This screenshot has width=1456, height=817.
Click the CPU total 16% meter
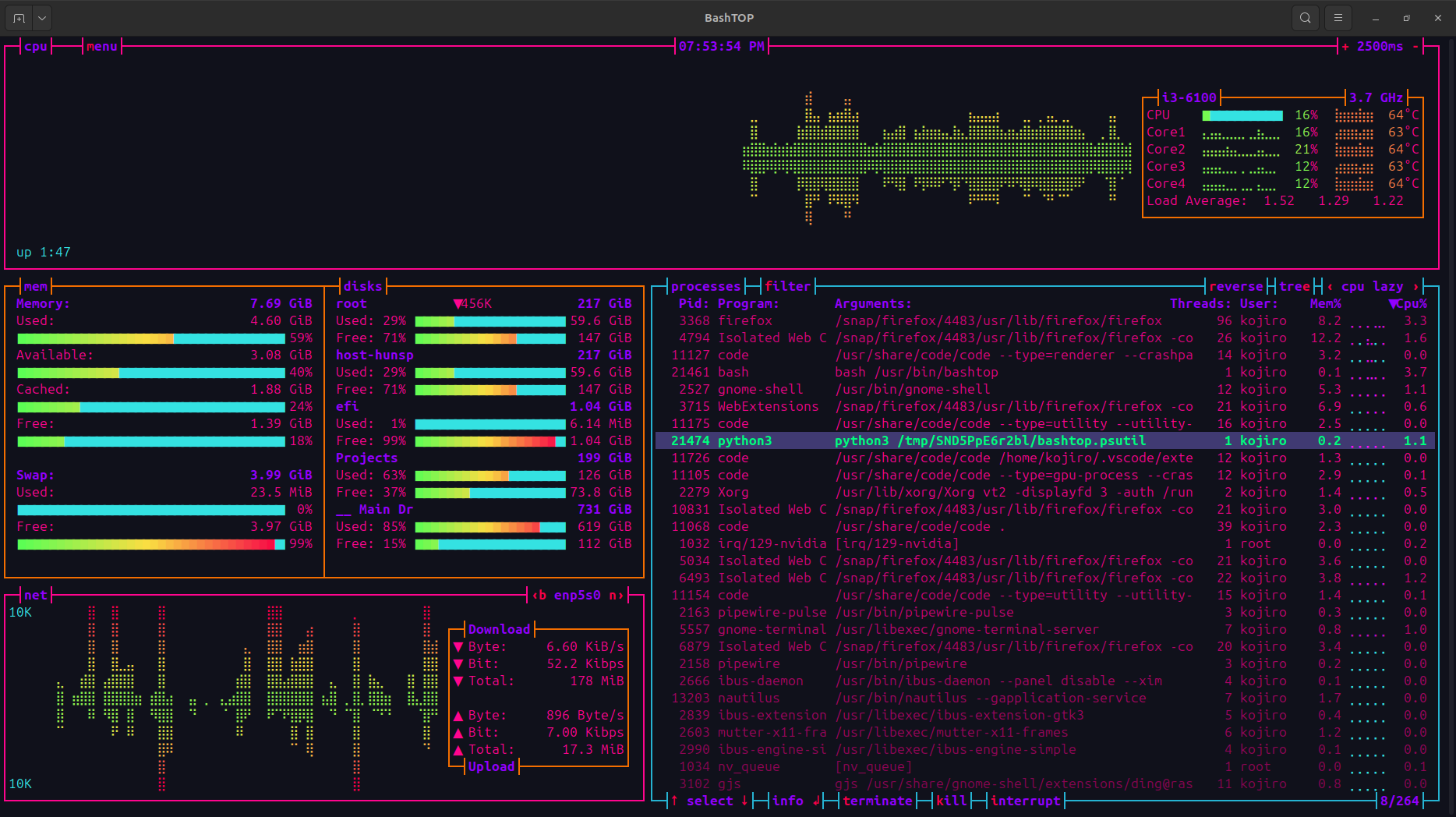1242,115
